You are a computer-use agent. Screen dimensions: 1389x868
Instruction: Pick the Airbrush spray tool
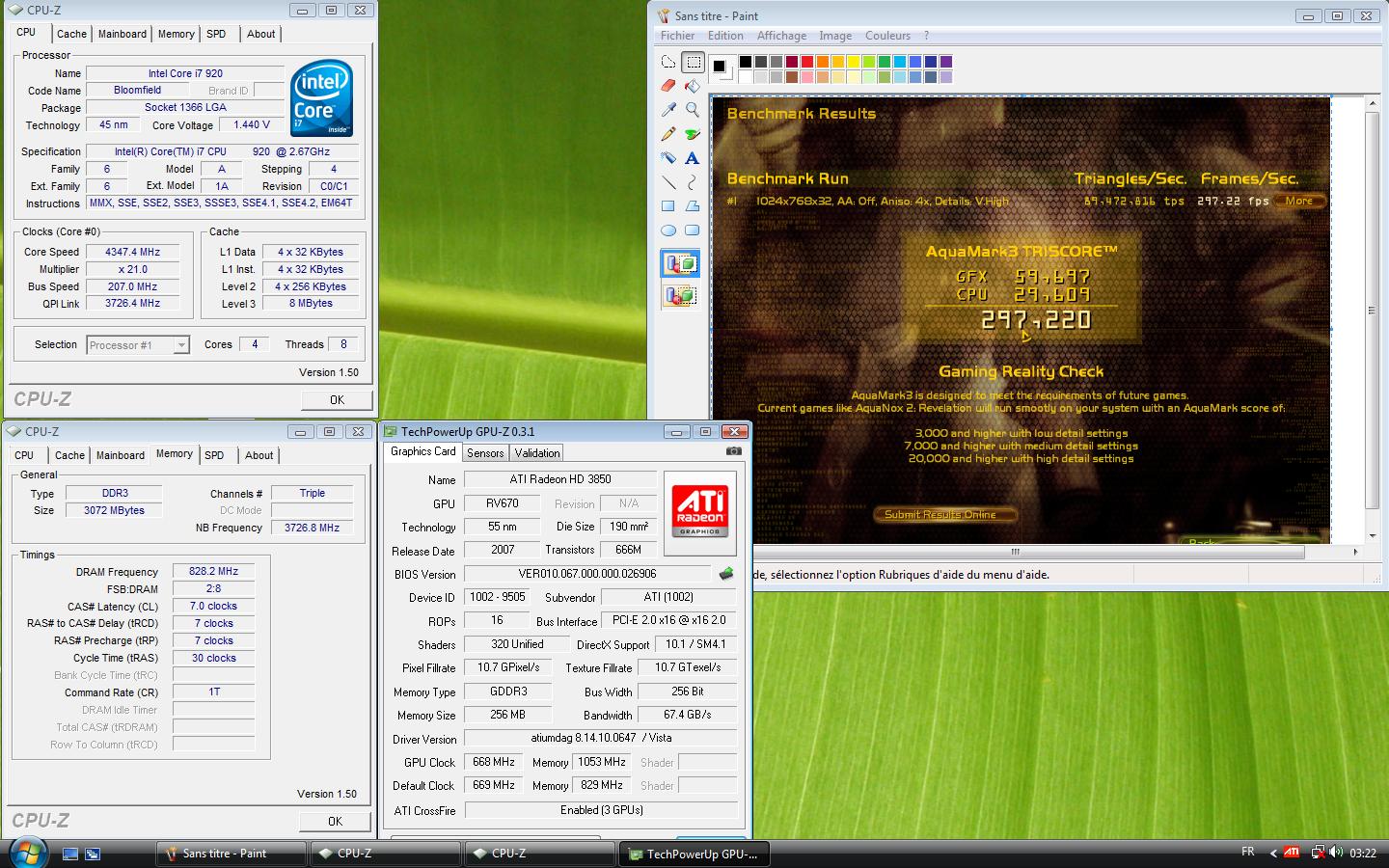pyautogui.click(x=668, y=158)
